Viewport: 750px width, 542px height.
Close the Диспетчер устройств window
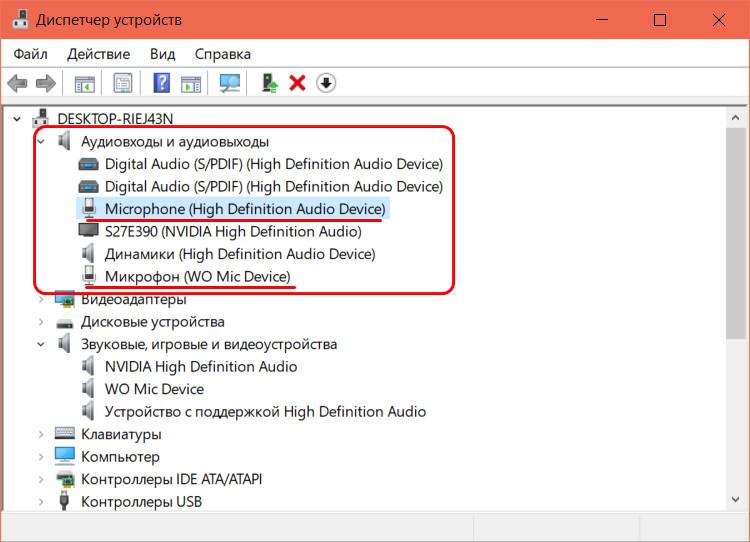tap(719, 20)
